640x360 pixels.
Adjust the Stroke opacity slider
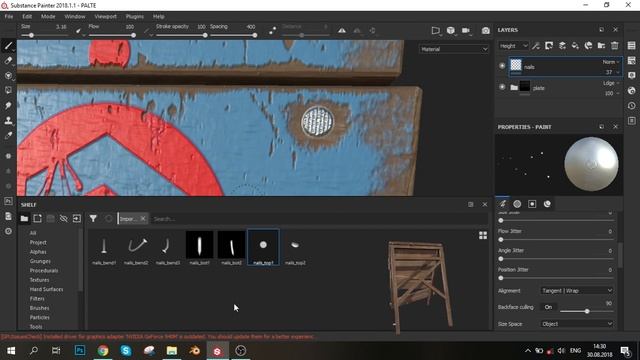click(181, 36)
